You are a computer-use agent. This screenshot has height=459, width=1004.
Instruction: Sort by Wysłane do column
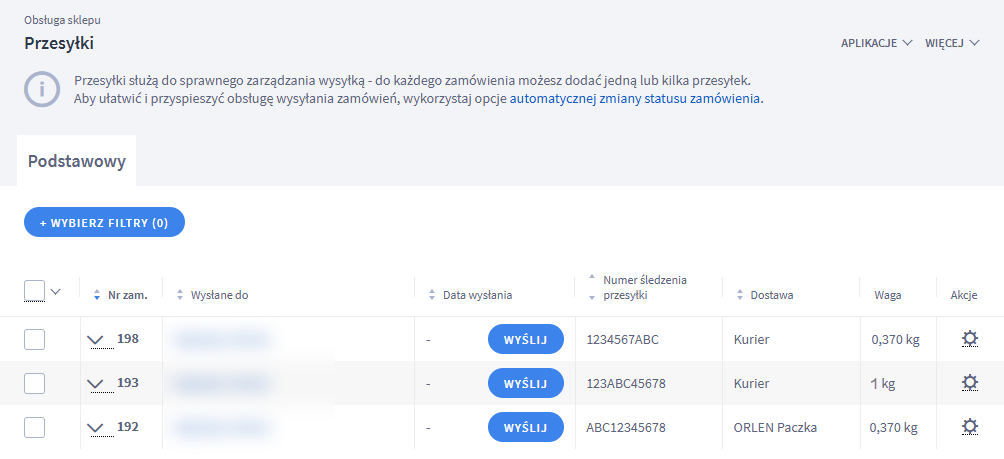[180, 295]
